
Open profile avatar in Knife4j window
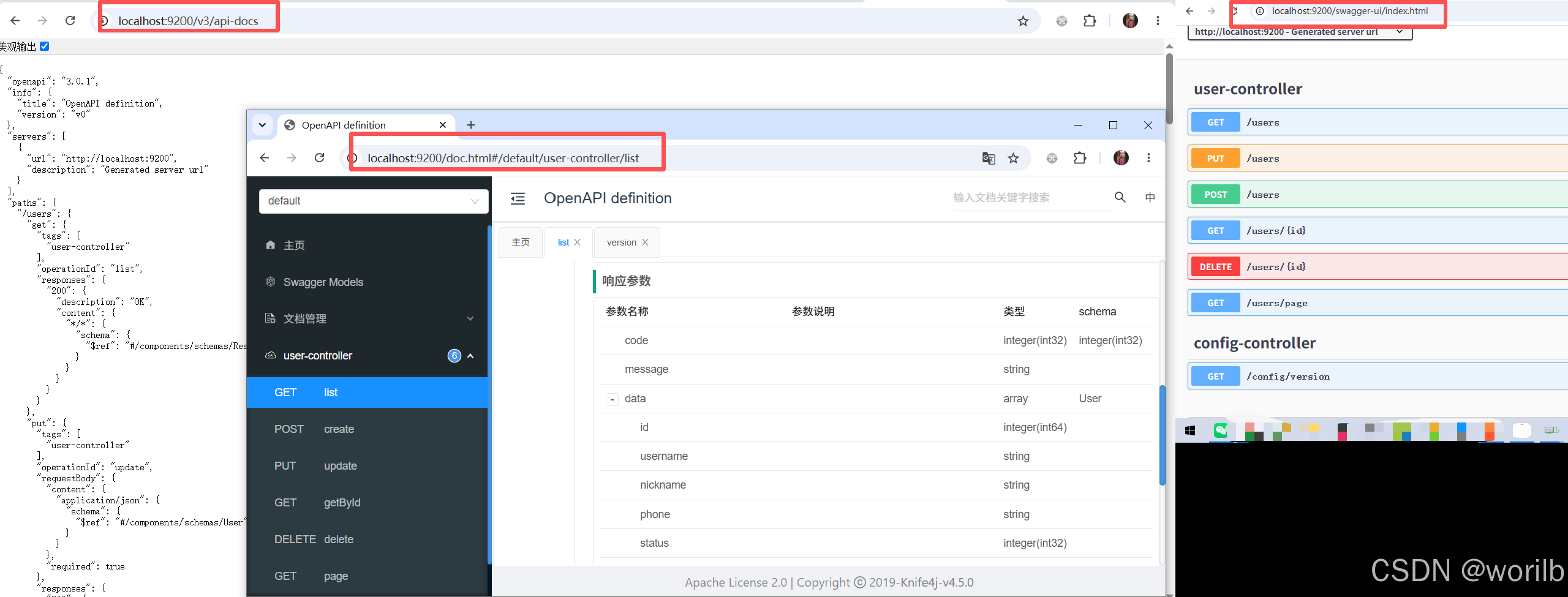tap(1121, 158)
